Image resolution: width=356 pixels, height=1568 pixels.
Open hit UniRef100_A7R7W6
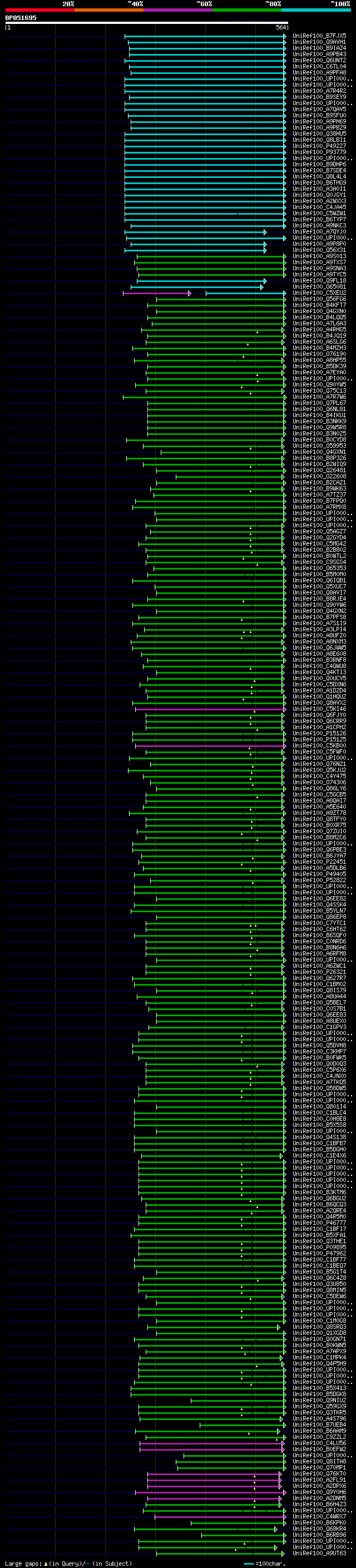coord(319,397)
